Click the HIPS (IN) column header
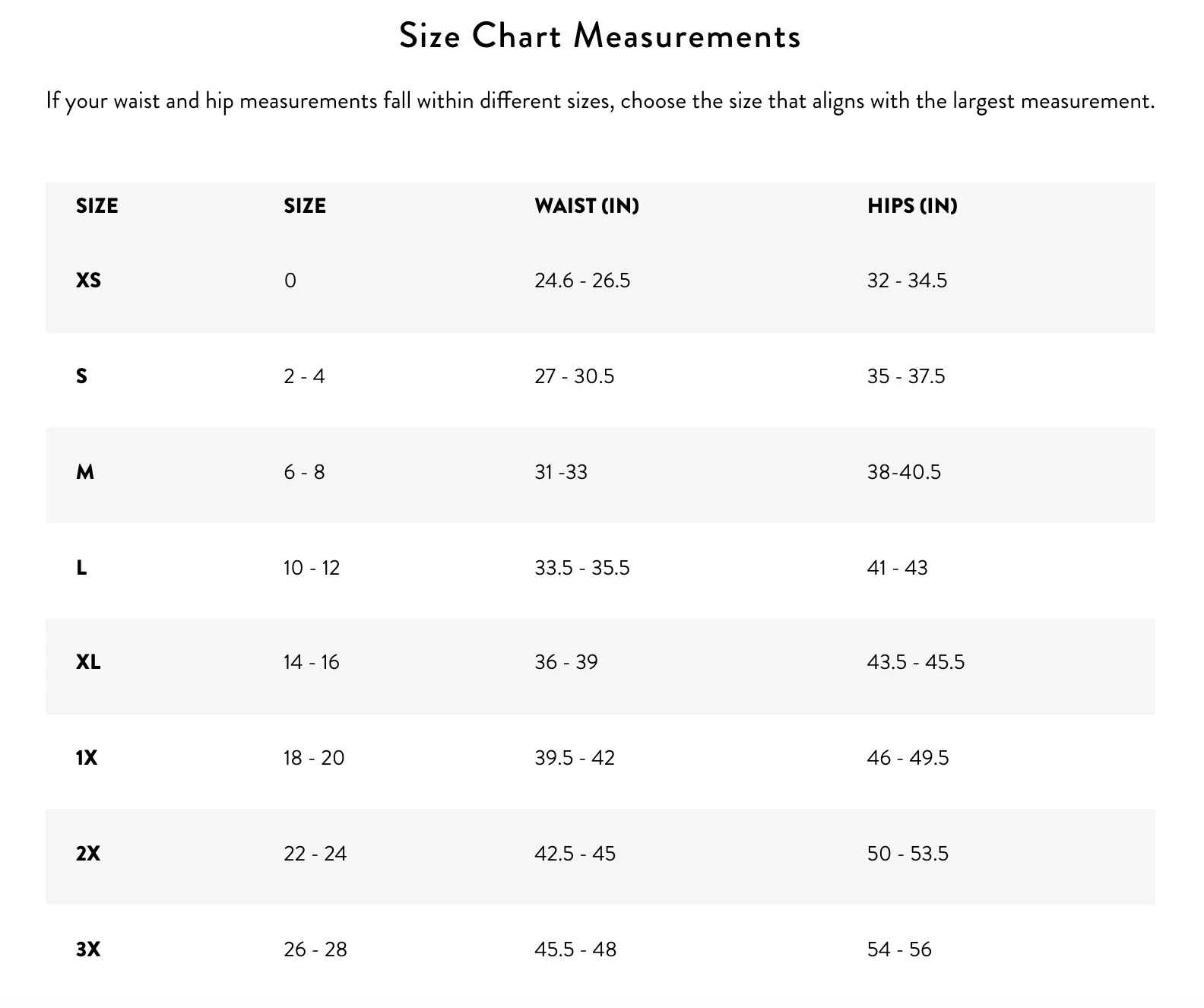 [x=911, y=206]
